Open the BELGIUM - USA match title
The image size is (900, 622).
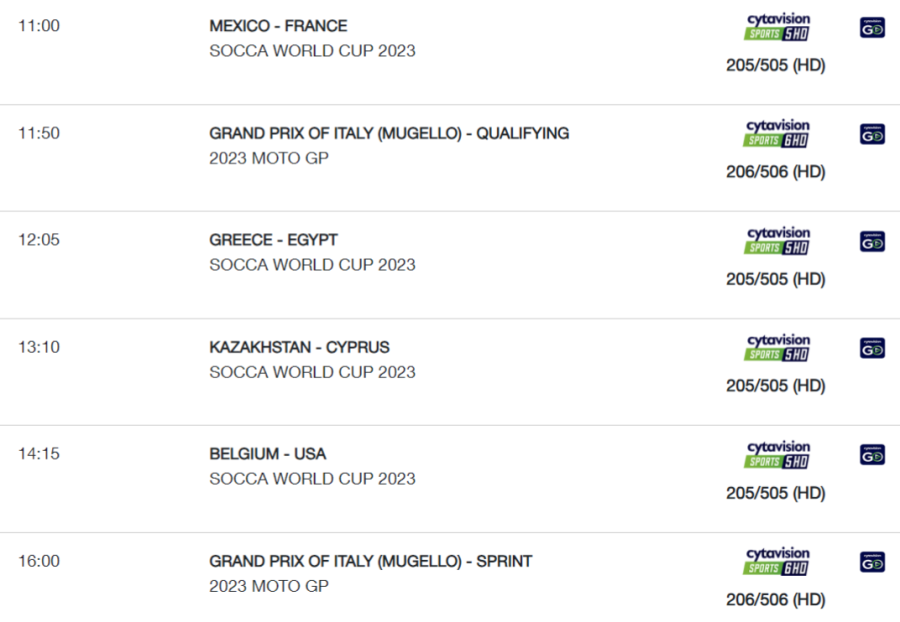coord(267,454)
